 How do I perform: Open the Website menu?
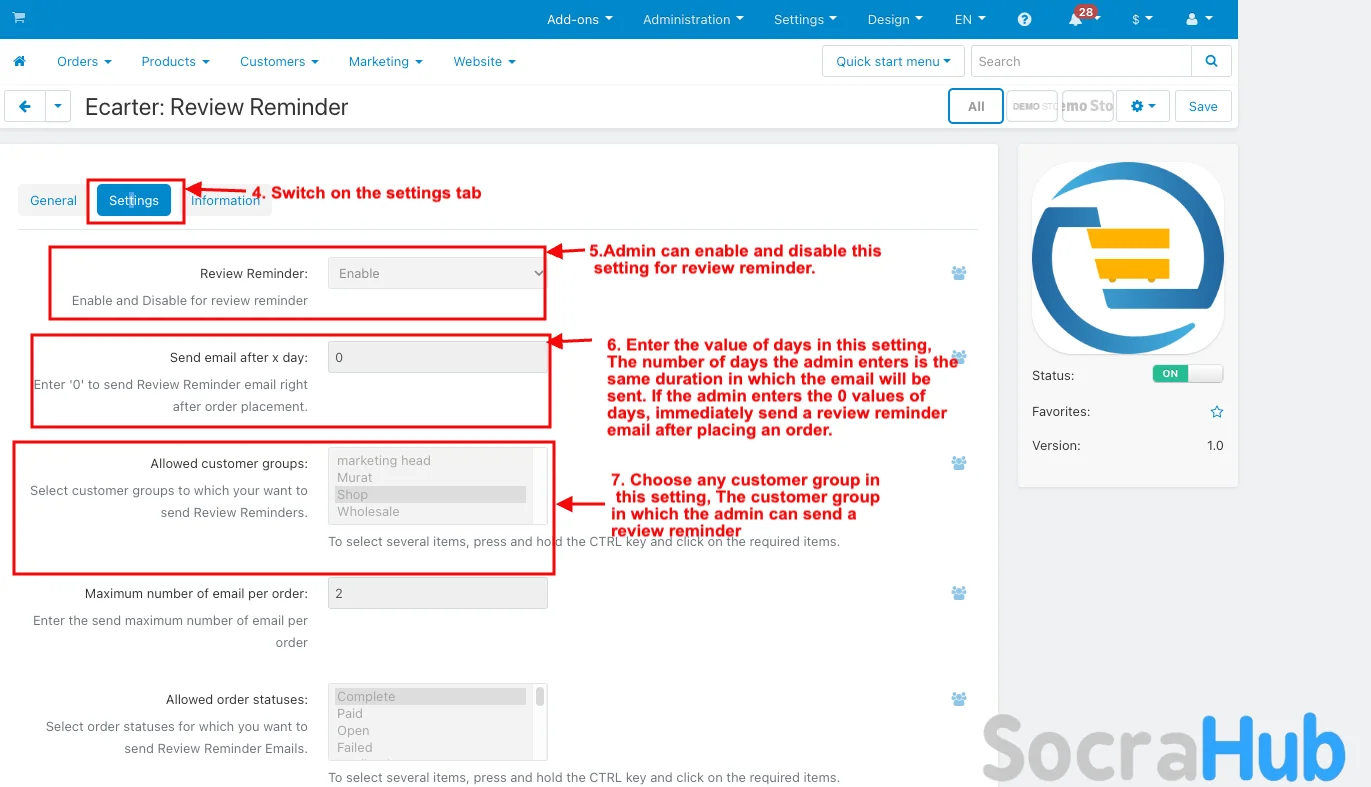tap(485, 61)
